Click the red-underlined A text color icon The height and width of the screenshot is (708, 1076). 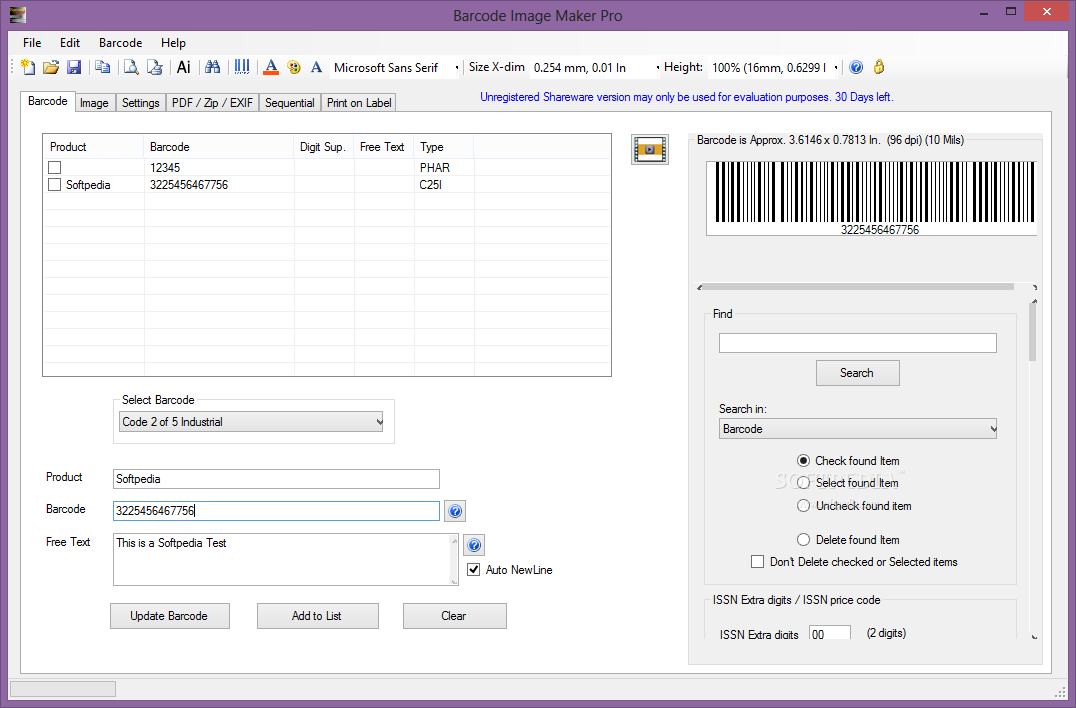coord(271,67)
